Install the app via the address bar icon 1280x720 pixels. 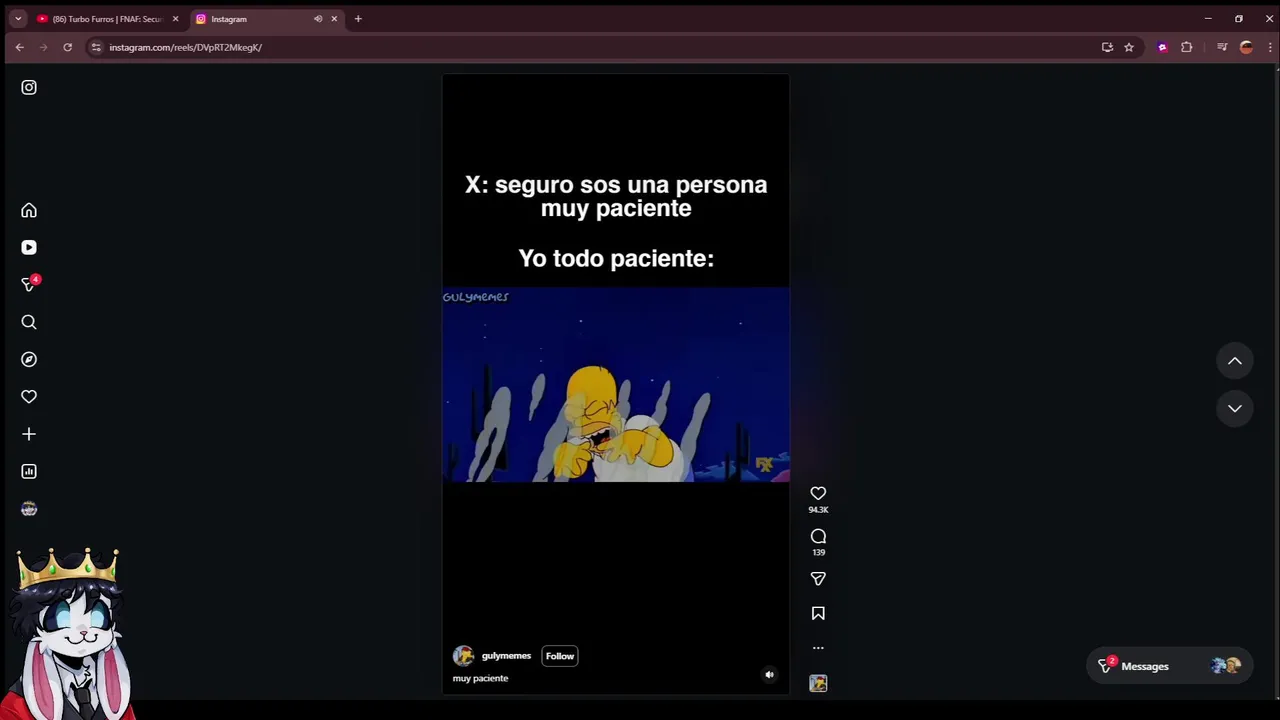pyautogui.click(x=1107, y=47)
